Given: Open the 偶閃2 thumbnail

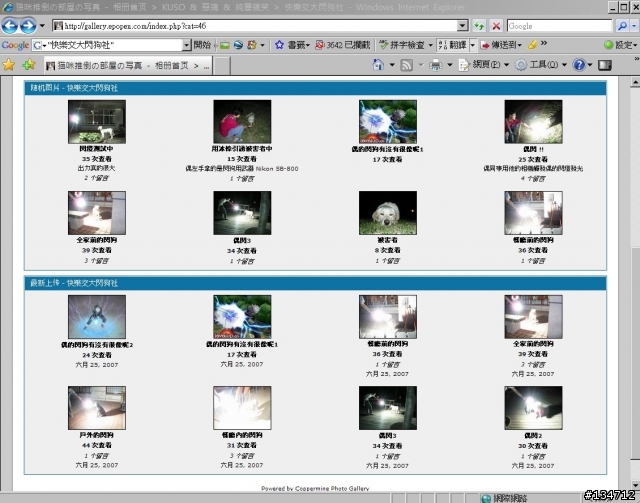Looking at the screenshot, I should (x=533, y=408).
